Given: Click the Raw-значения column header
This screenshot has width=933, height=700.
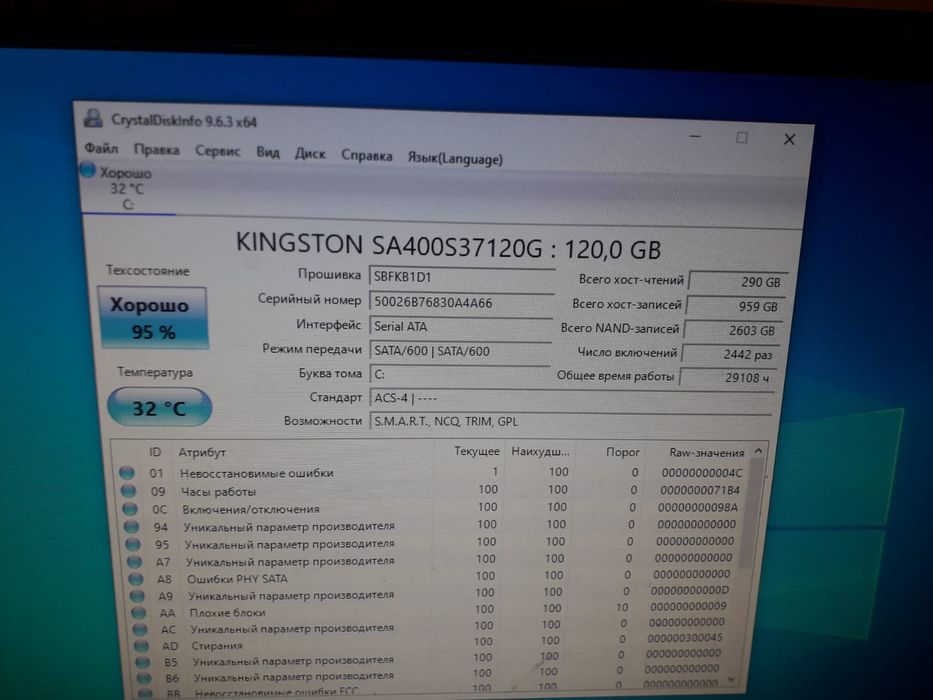Looking at the screenshot, I should [707, 453].
